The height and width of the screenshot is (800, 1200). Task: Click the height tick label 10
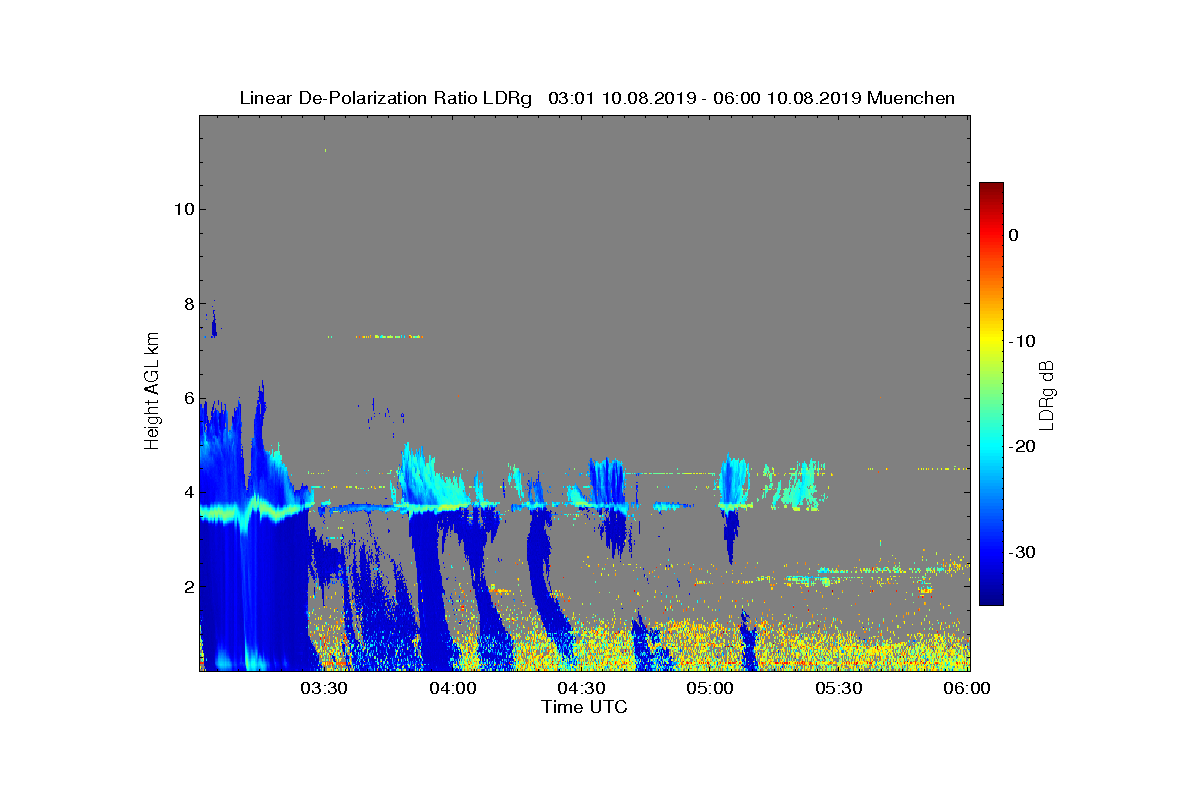(182, 209)
